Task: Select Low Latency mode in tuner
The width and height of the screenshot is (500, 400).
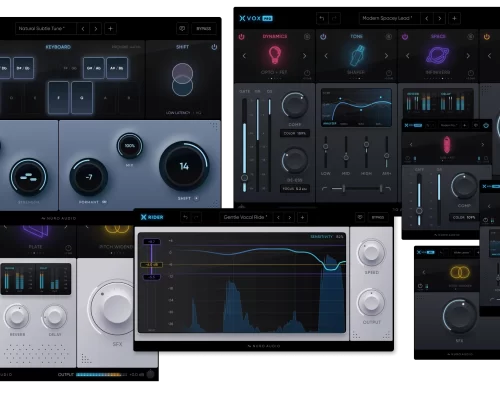Action: 178,113
